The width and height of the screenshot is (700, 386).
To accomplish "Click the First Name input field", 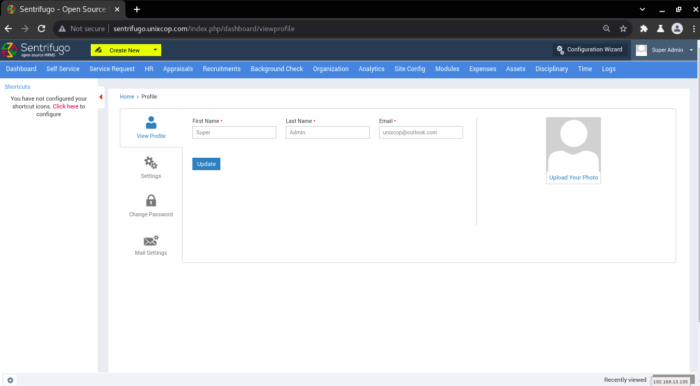I will (234, 132).
